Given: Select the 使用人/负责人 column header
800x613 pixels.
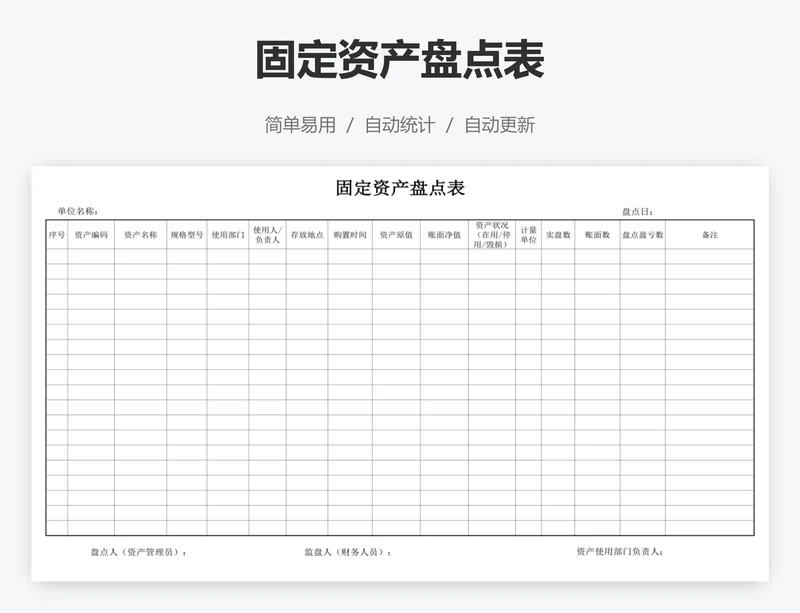Looking at the screenshot, I should click(x=267, y=235).
